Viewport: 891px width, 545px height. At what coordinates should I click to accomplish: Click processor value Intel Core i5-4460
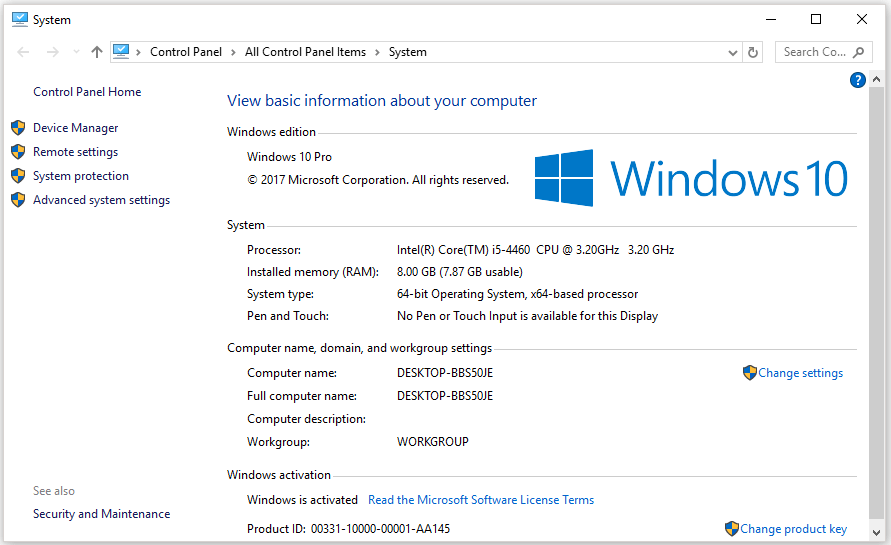coord(535,249)
